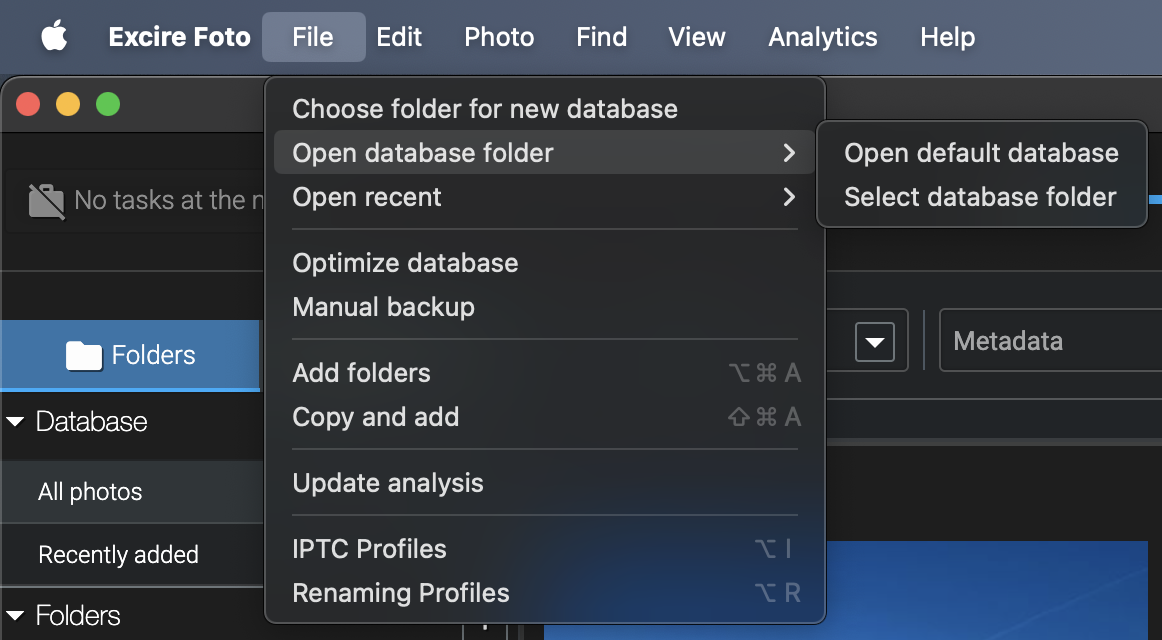Select Recently added in sidebar
The width and height of the screenshot is (1162, 640).
tap(132, 555)
